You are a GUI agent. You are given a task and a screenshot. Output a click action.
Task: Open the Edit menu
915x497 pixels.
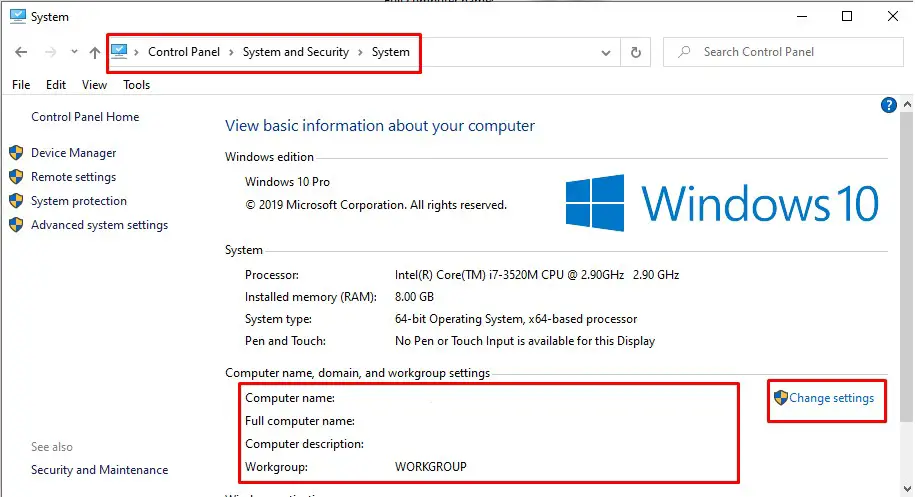point(56,85)
